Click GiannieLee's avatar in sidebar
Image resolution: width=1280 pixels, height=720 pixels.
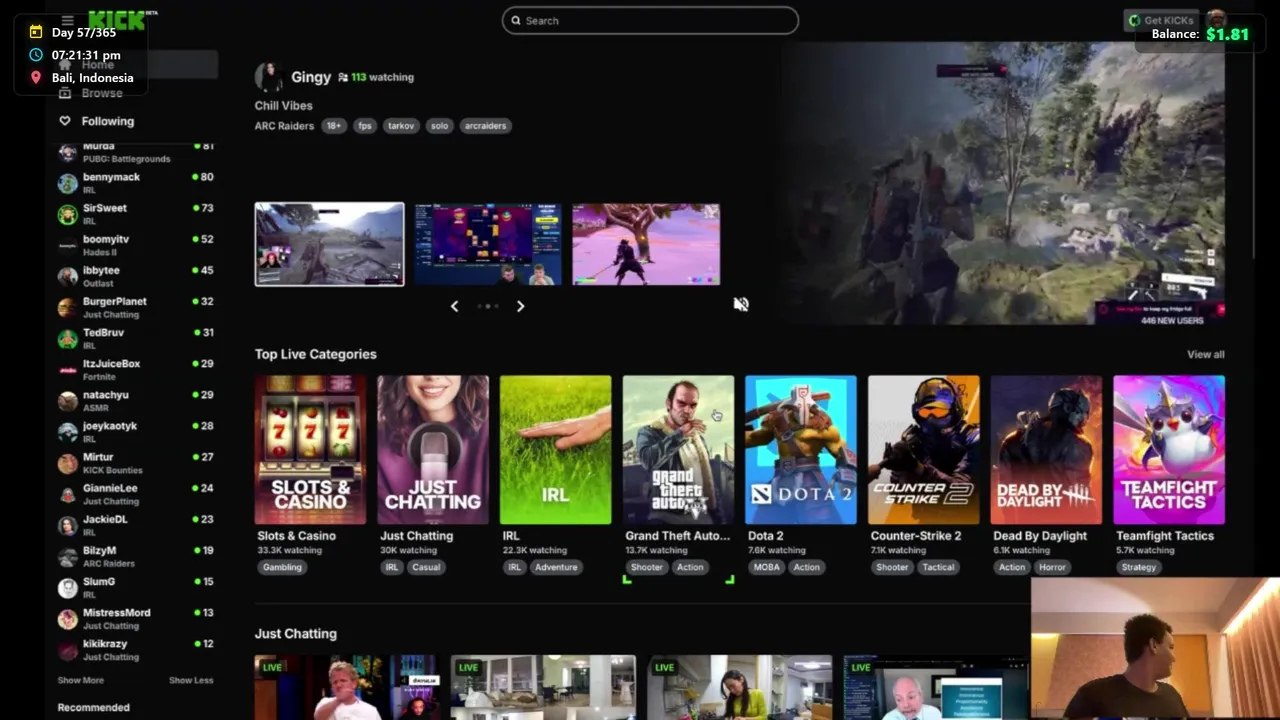pyautogui.click(x=67, y=494)
